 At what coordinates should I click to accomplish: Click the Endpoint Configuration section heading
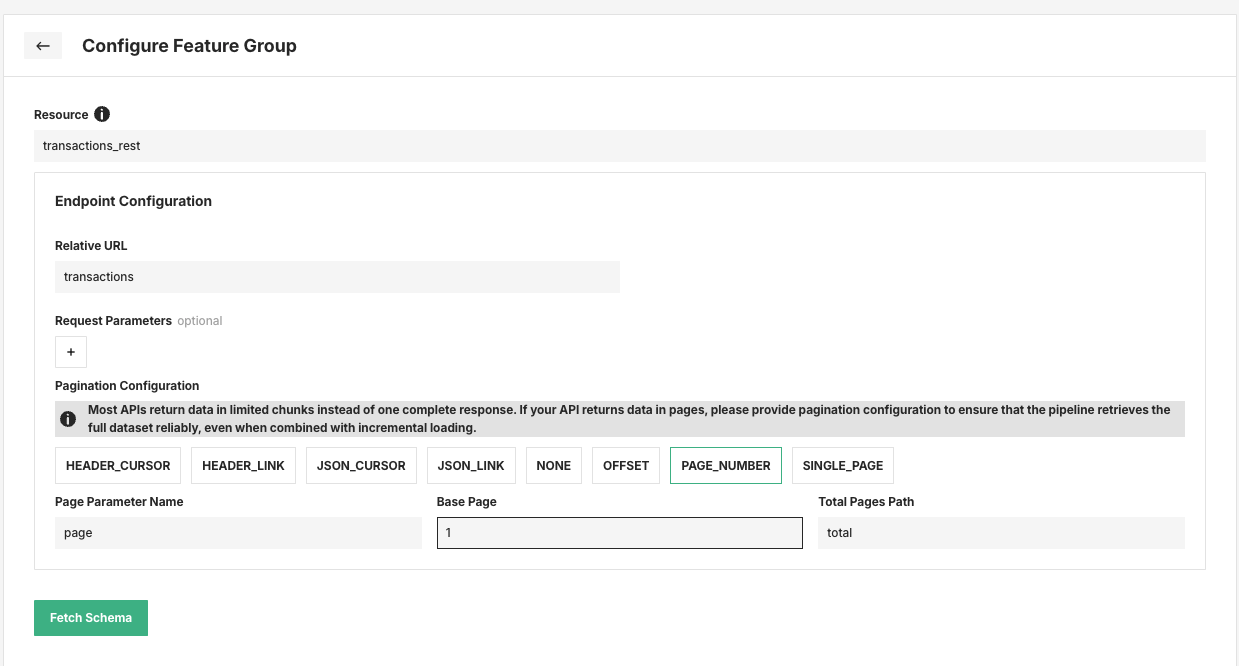(x=133, y=201)
